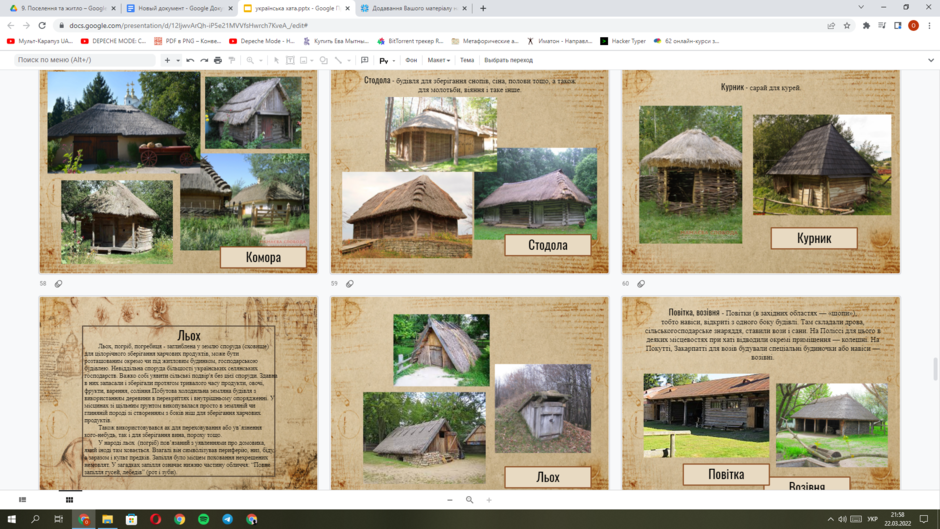Image resolution: width=940 pixels, height=529 pixels.
Task: Open the new slide layout dropdown arrow
Action: pos(178,61)
